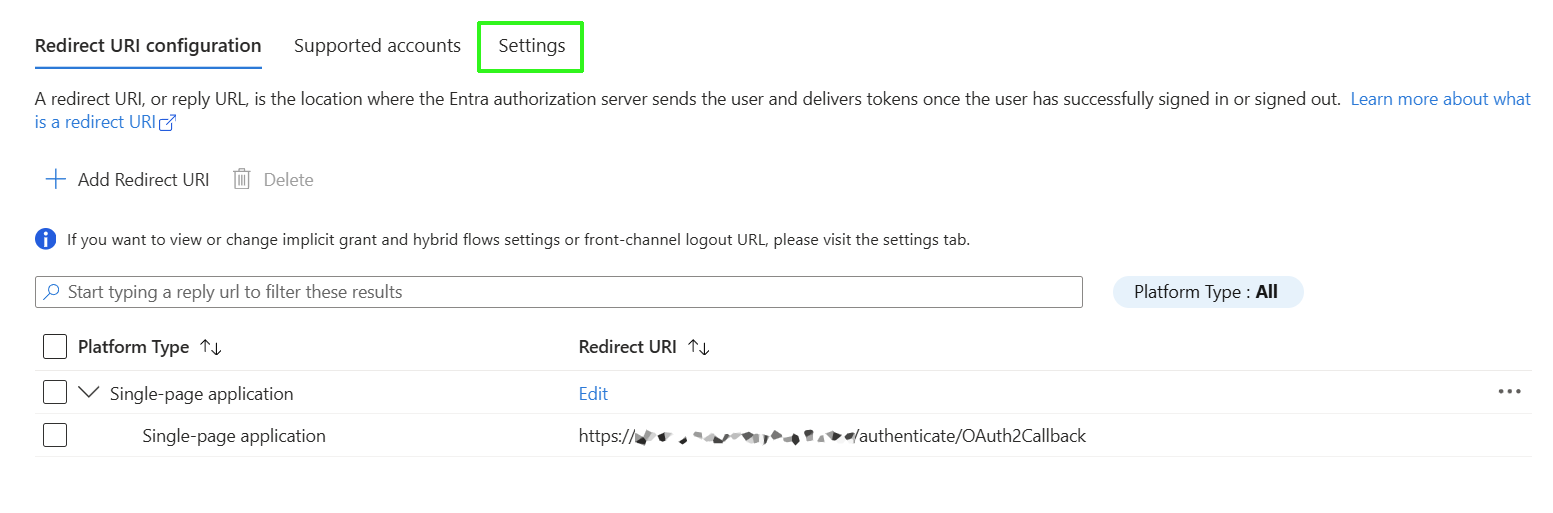This screenshot has width=1553, height=513.
Task: Open the Settings tab
Action: (531, 46)
